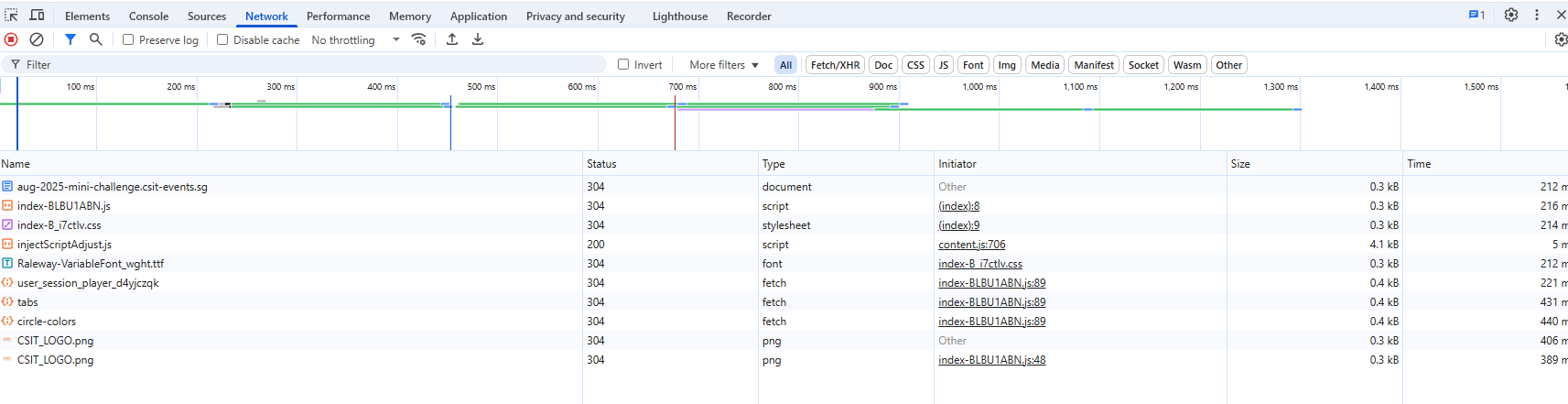This screenshot has width=1568, height=404.
Task: Toggle the filter funnel icon
Action: (x=70, y=39)
